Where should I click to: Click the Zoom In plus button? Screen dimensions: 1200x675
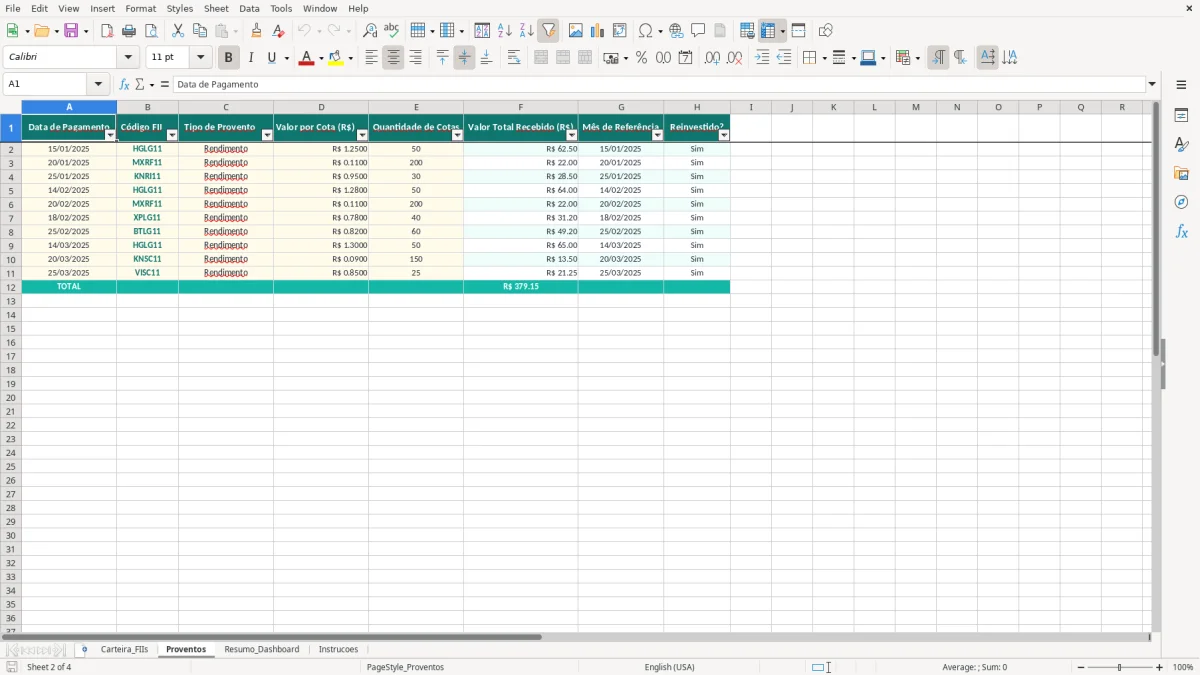coord(1160,667)
